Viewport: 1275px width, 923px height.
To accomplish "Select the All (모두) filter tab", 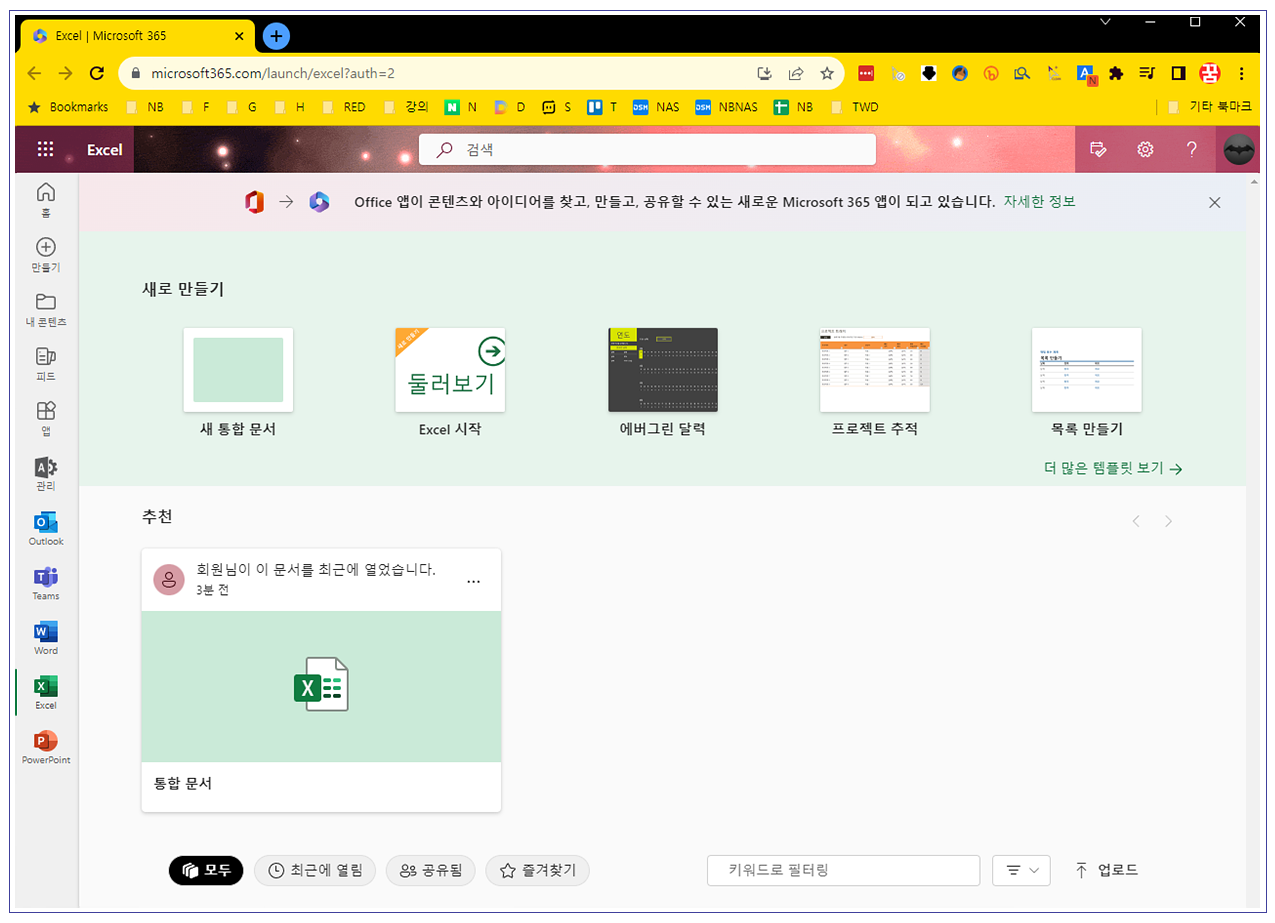I will click(206, 870).
